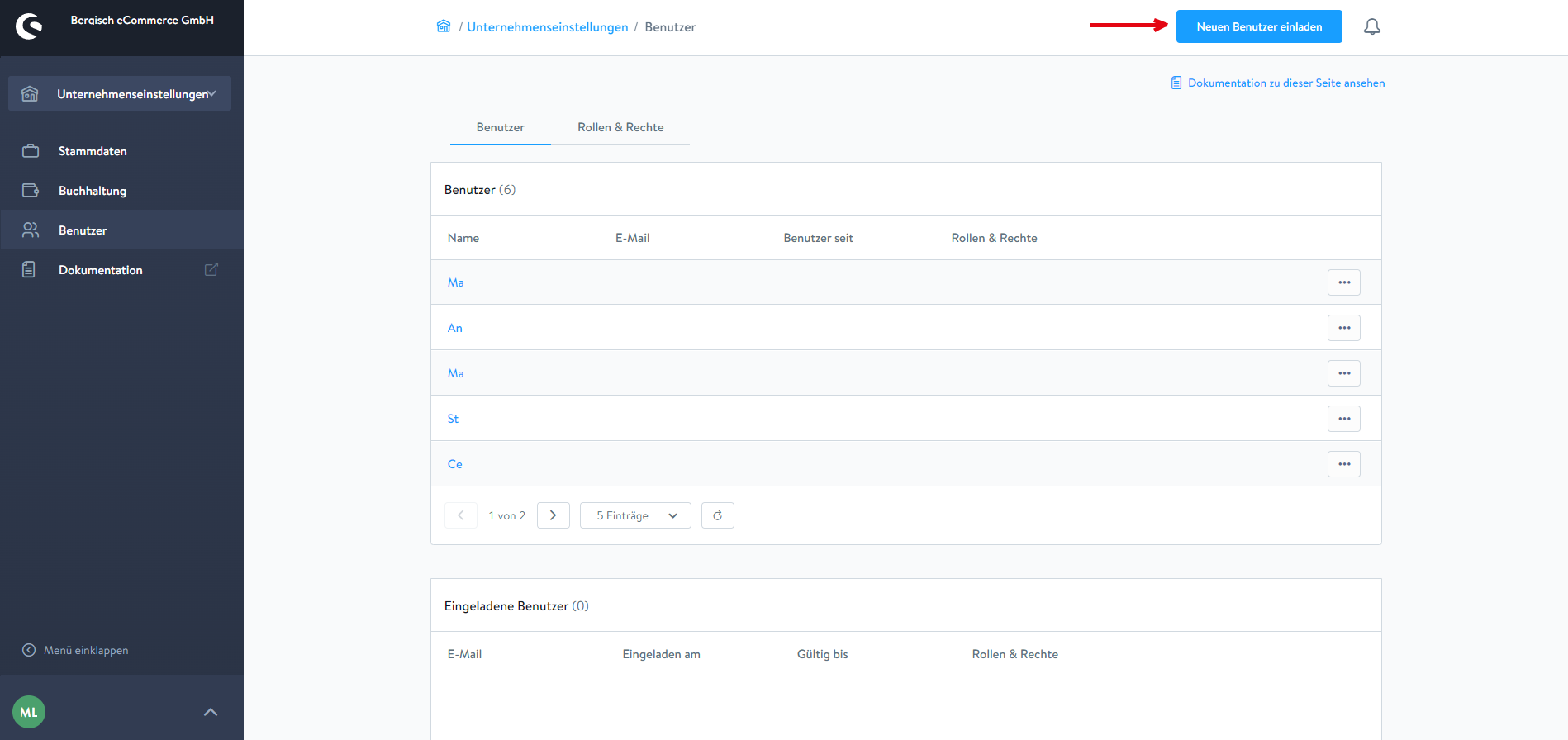Click Neuen Benutzer einladen button
1568x740 pixels.
tap(1258, 26)
